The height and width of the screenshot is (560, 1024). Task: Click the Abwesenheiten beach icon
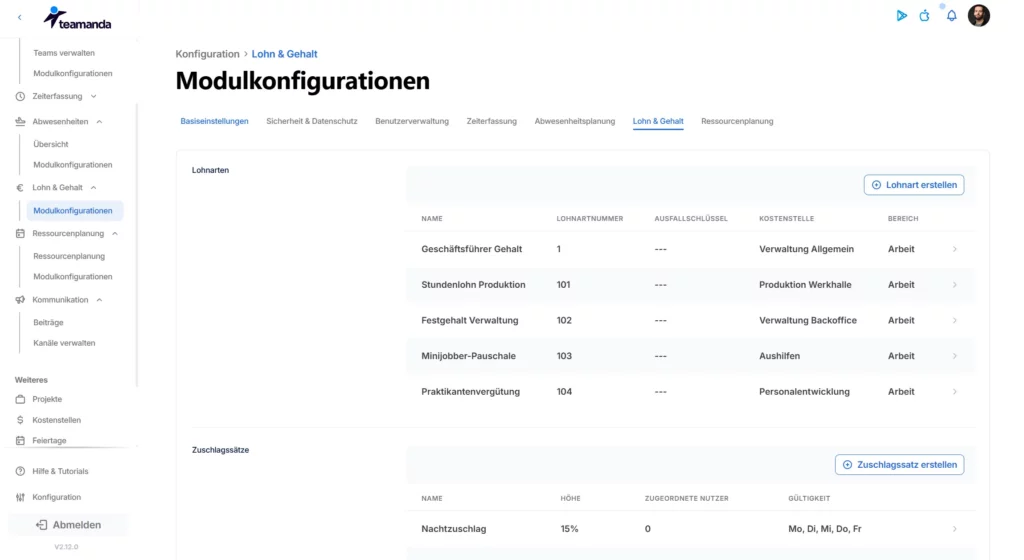20,121
